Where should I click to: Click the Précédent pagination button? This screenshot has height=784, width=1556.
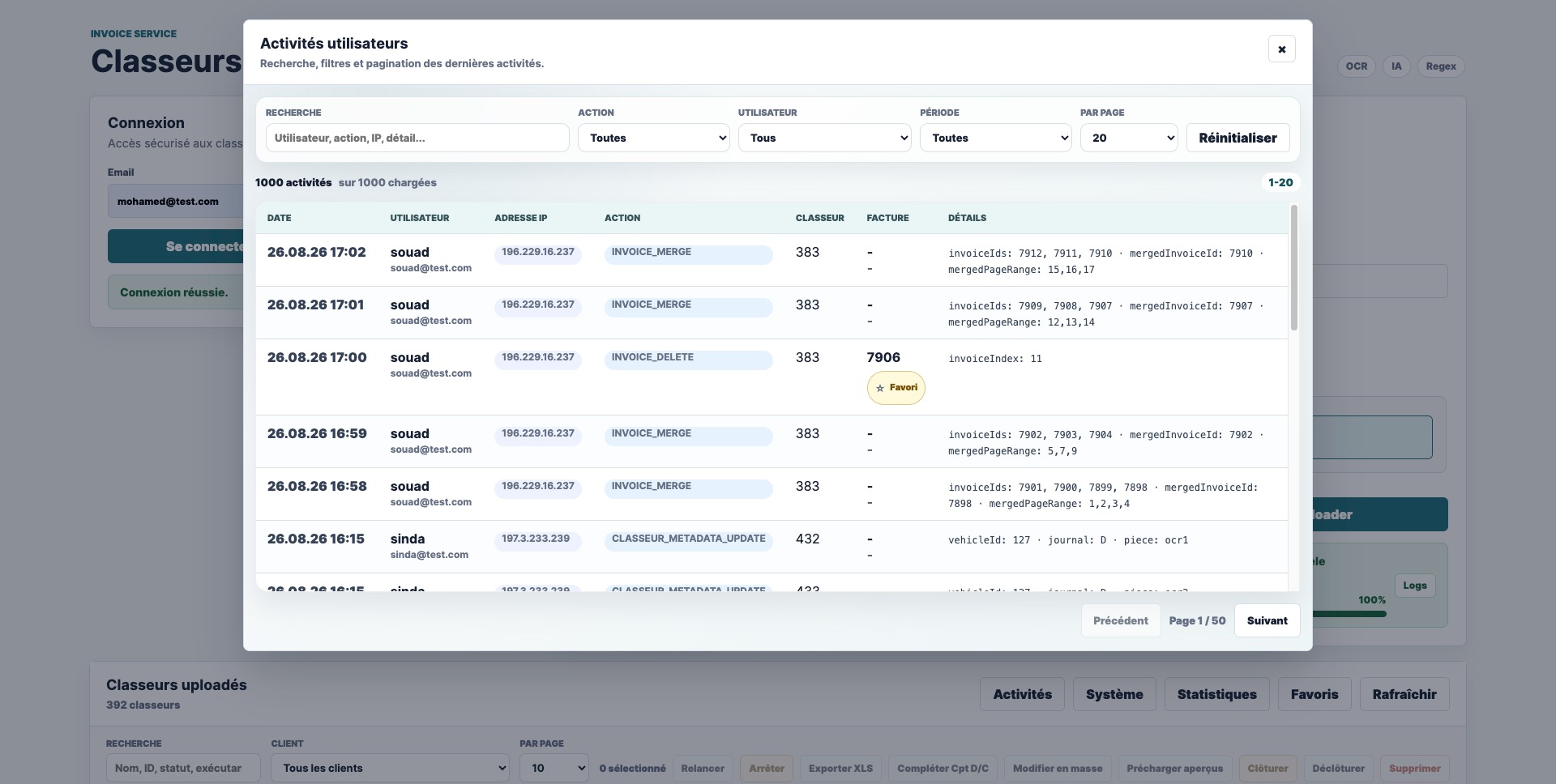1120,620
